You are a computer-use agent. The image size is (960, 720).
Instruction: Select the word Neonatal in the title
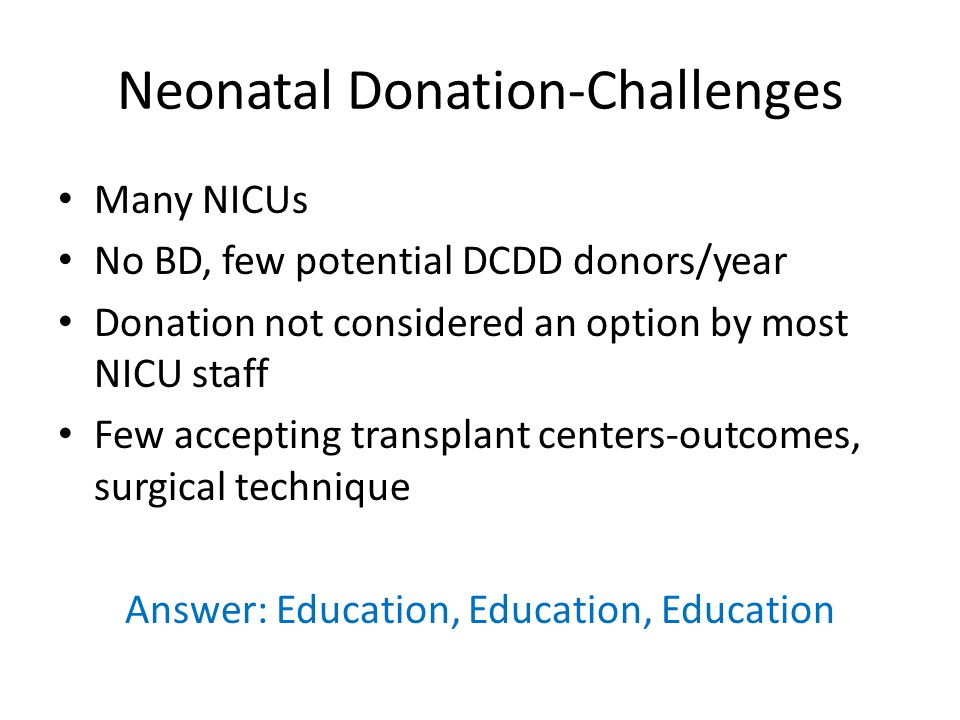[225, 90]
